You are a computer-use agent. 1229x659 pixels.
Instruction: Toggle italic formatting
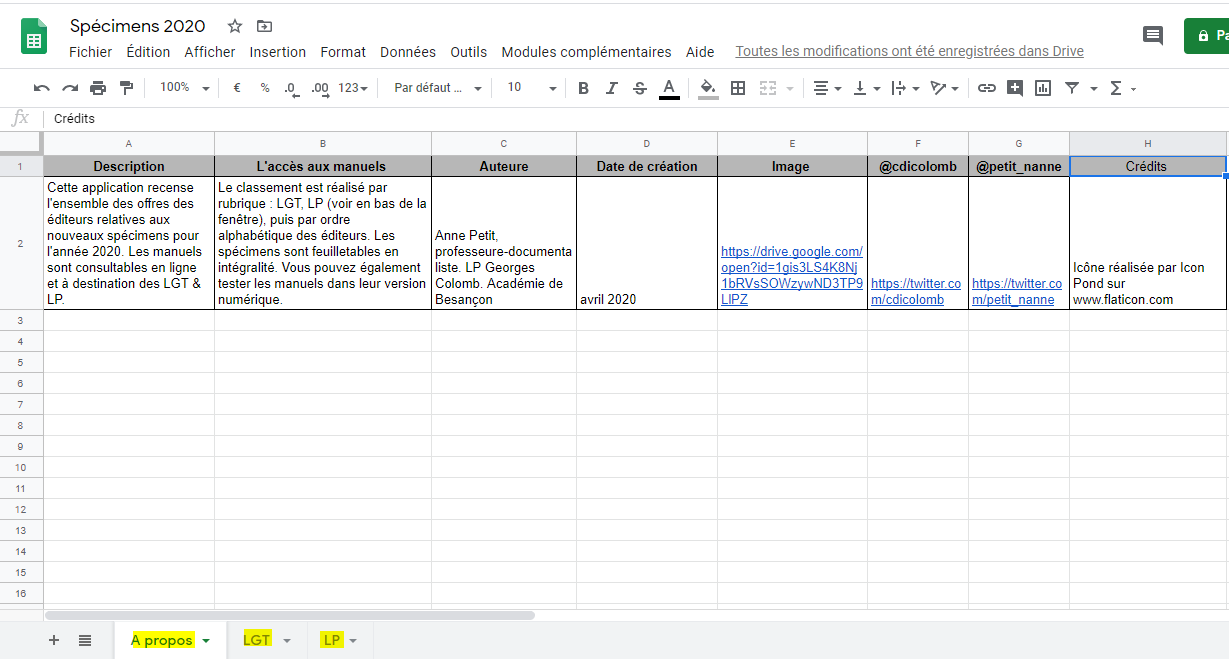(x=612, y=88)
